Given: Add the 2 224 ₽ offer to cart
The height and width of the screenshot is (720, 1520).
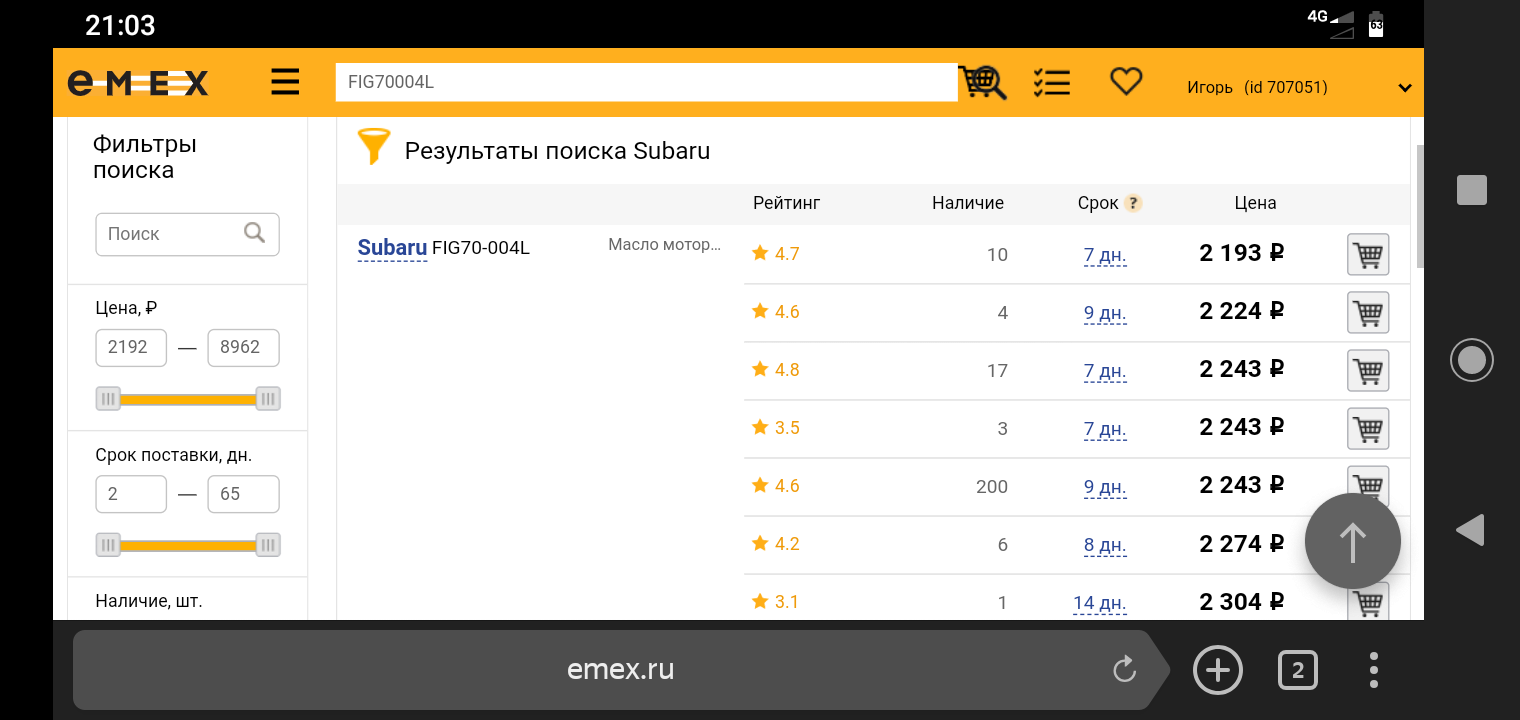Looking at the screenshot, I should click(x=1368, y=313).
